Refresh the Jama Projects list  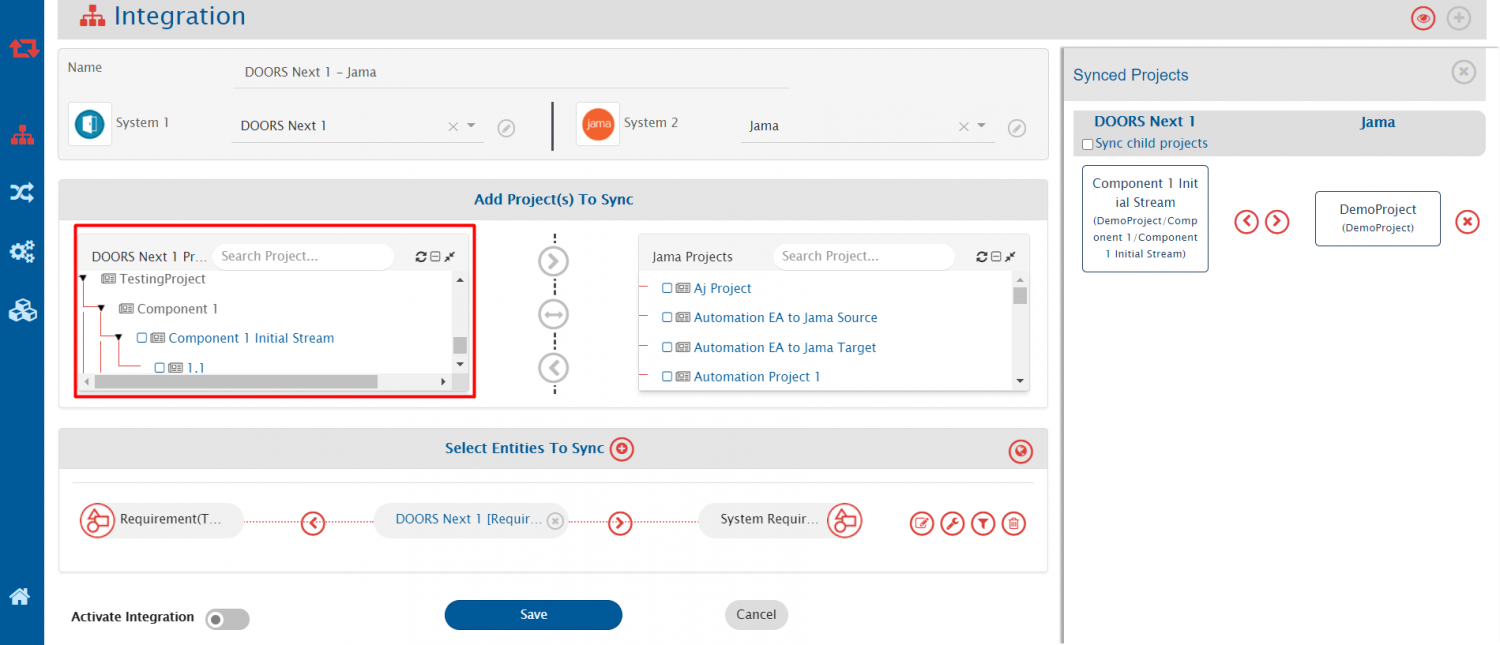pyautogui.click(x=982, y=257)
